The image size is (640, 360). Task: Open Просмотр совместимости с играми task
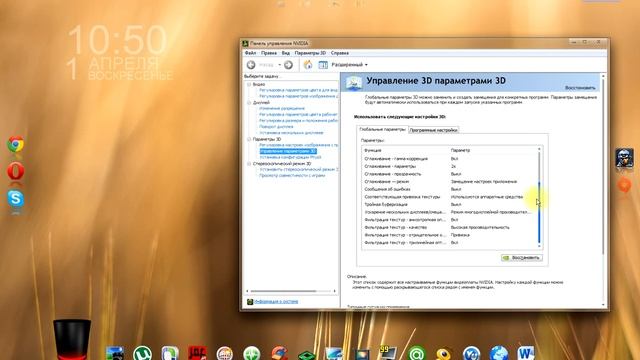(x=292, y=176)
